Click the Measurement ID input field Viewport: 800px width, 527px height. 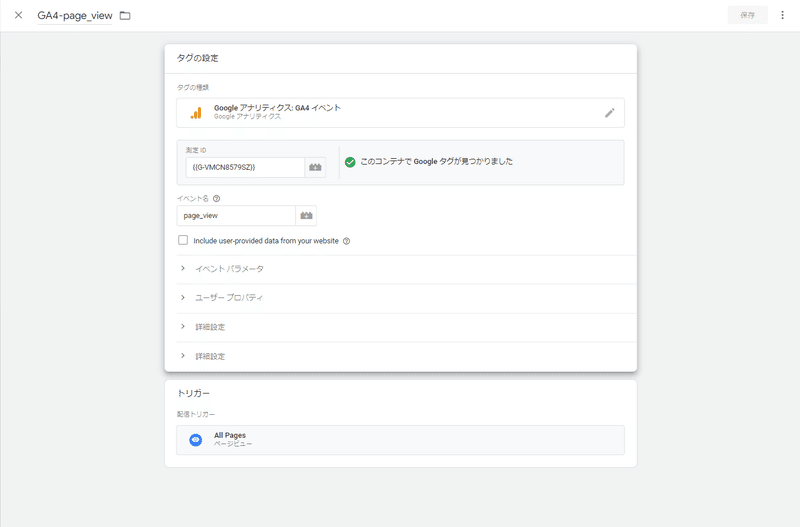pos(244,167)
